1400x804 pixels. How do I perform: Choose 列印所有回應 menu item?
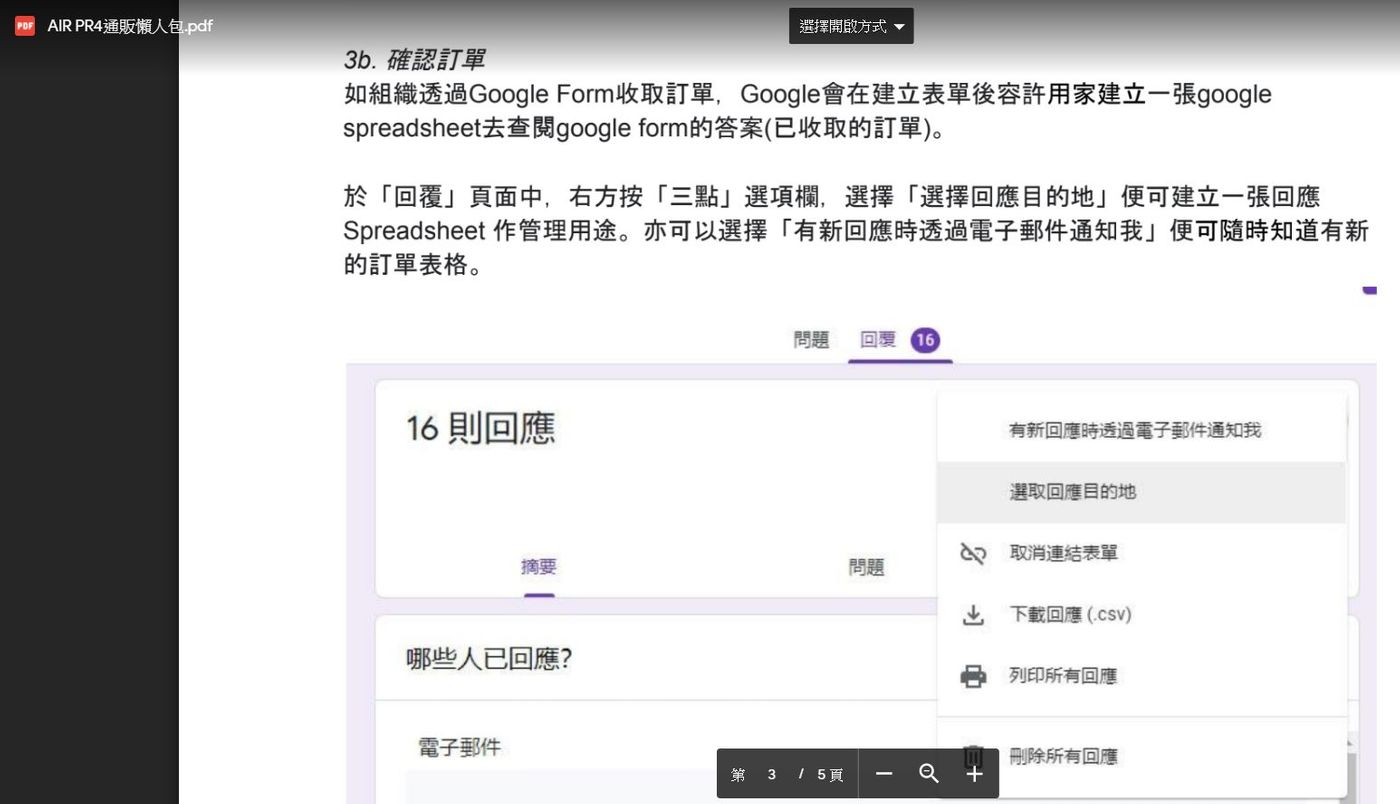point(1141,676)
